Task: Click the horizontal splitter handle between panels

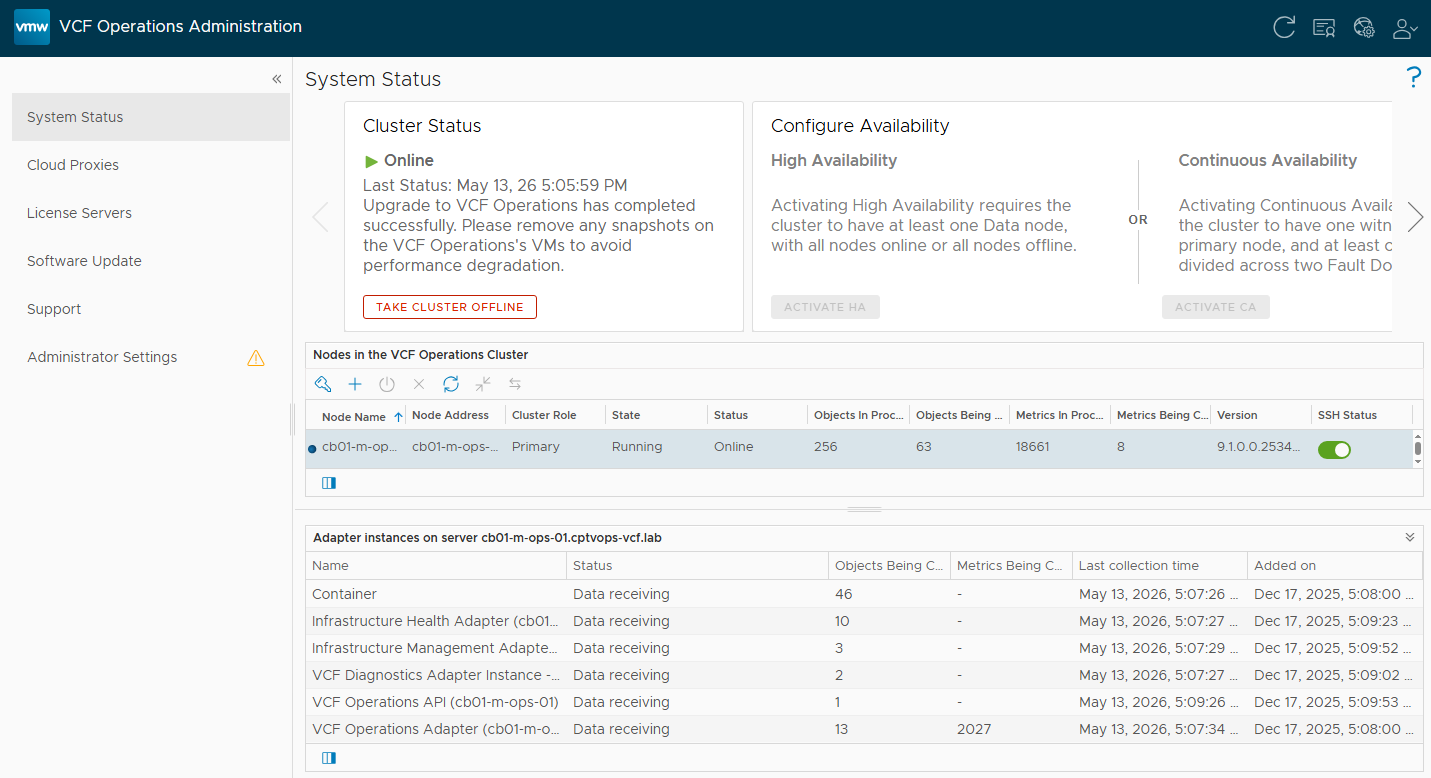Action: [x=864, y=510]
